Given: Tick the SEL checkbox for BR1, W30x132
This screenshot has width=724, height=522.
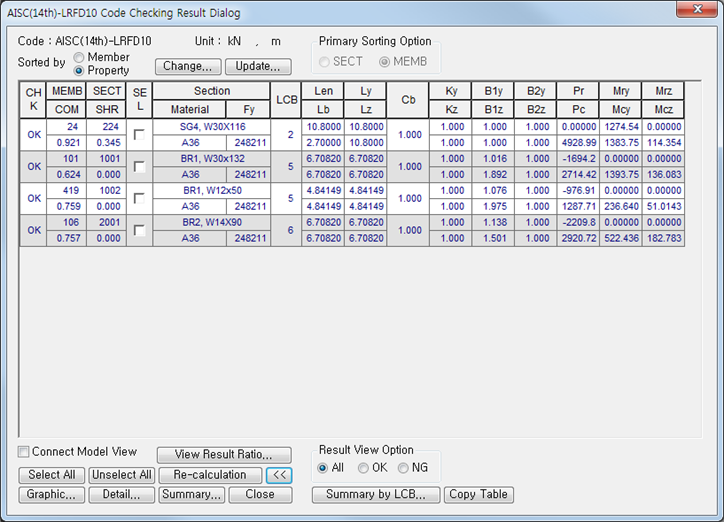Looking at the screenshot, I should tap(139, 167).
